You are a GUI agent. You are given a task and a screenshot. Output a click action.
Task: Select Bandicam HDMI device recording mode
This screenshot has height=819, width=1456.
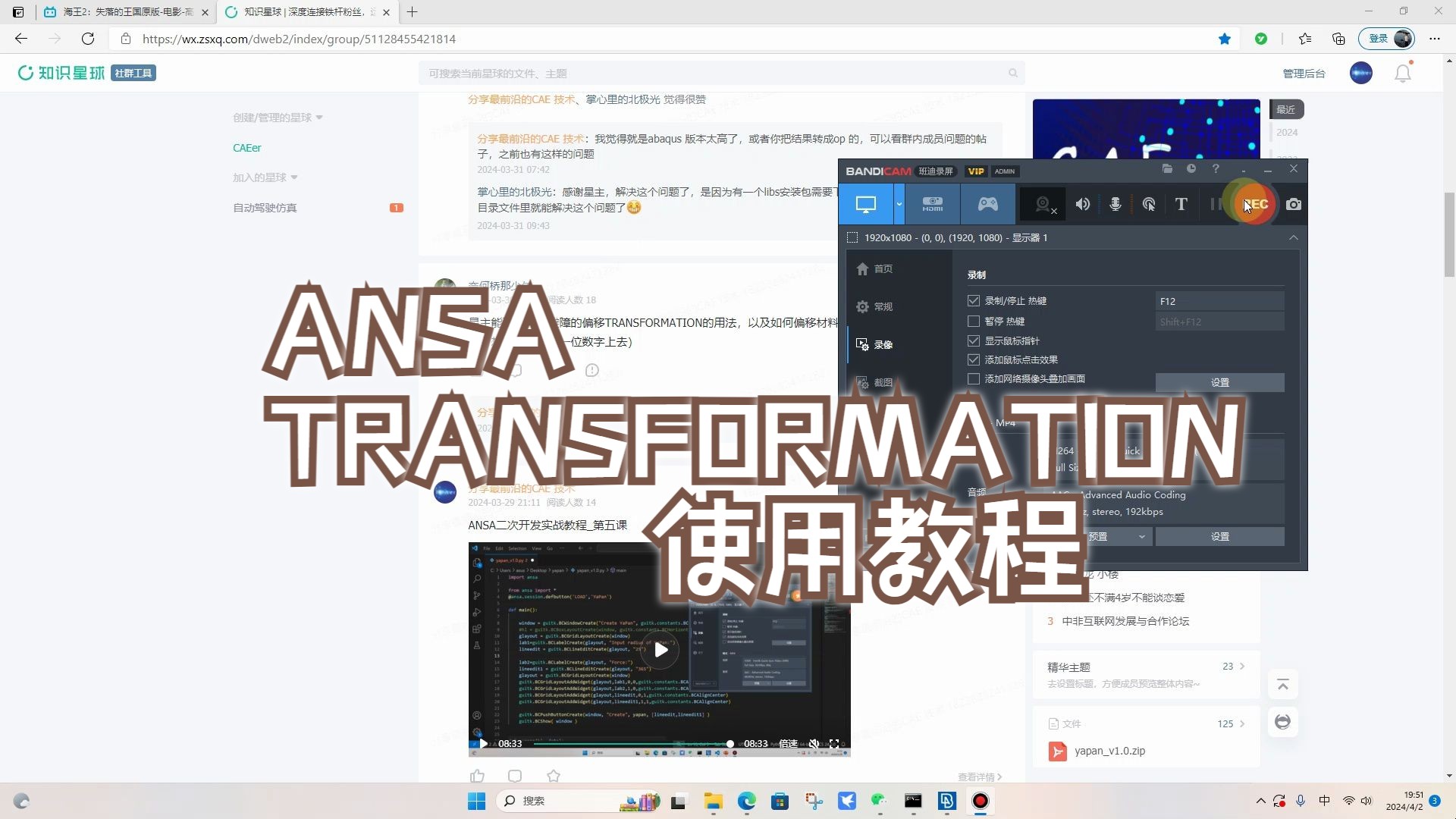932,204
